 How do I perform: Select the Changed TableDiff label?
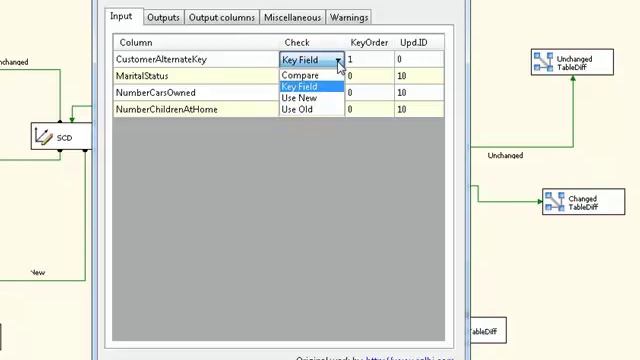pos(583,203)
